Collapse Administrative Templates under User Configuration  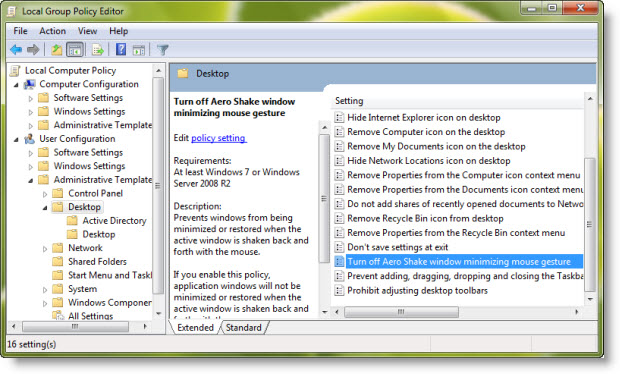pyautogui.click(x=31, y=180)
